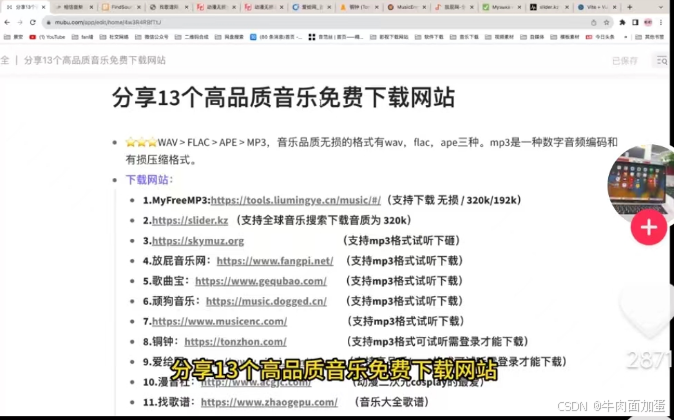Screen dimensions: 674x420
Task: Open the 微信公众号 bookmark folder
Action: 152,37
